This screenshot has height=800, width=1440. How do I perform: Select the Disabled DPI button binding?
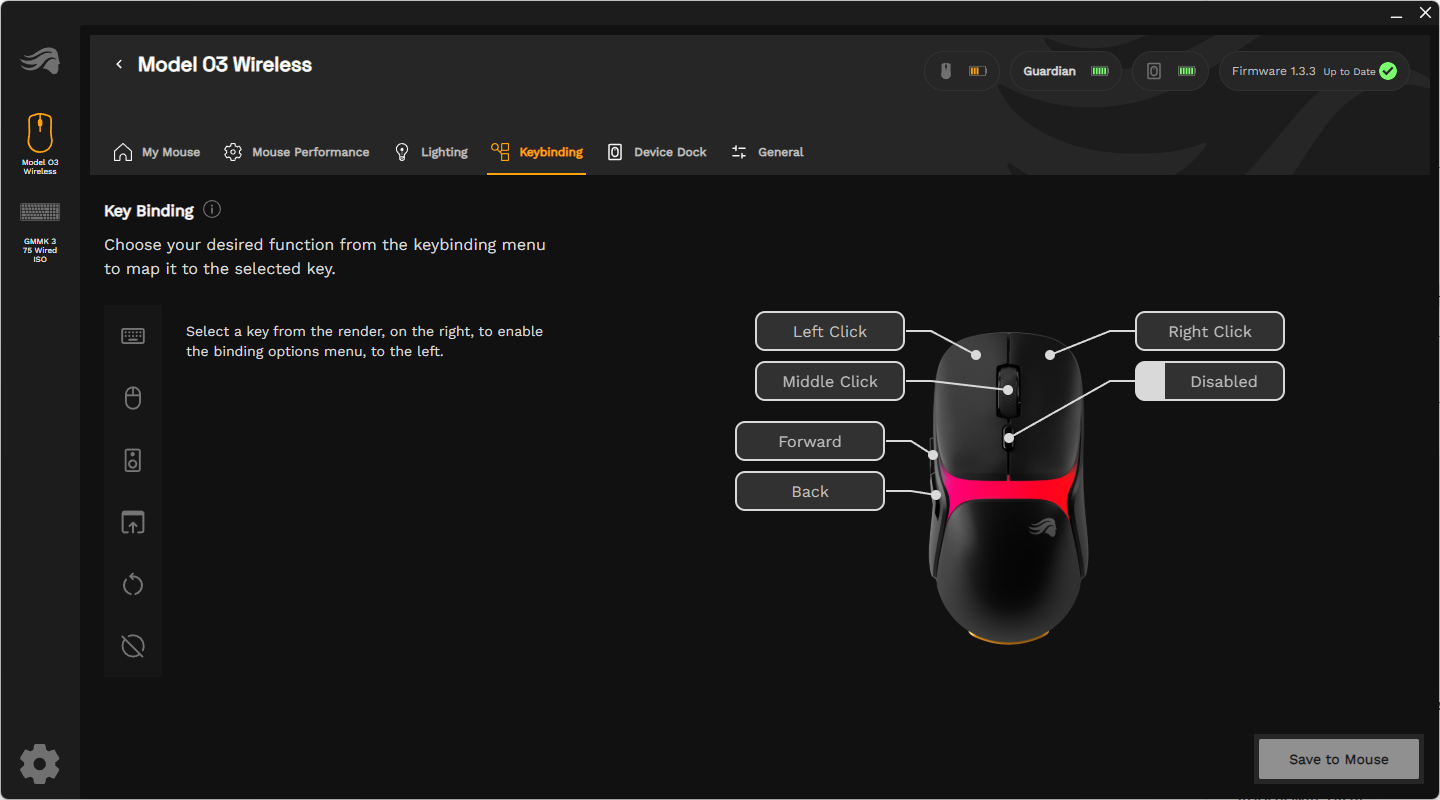click(1210, 381)
